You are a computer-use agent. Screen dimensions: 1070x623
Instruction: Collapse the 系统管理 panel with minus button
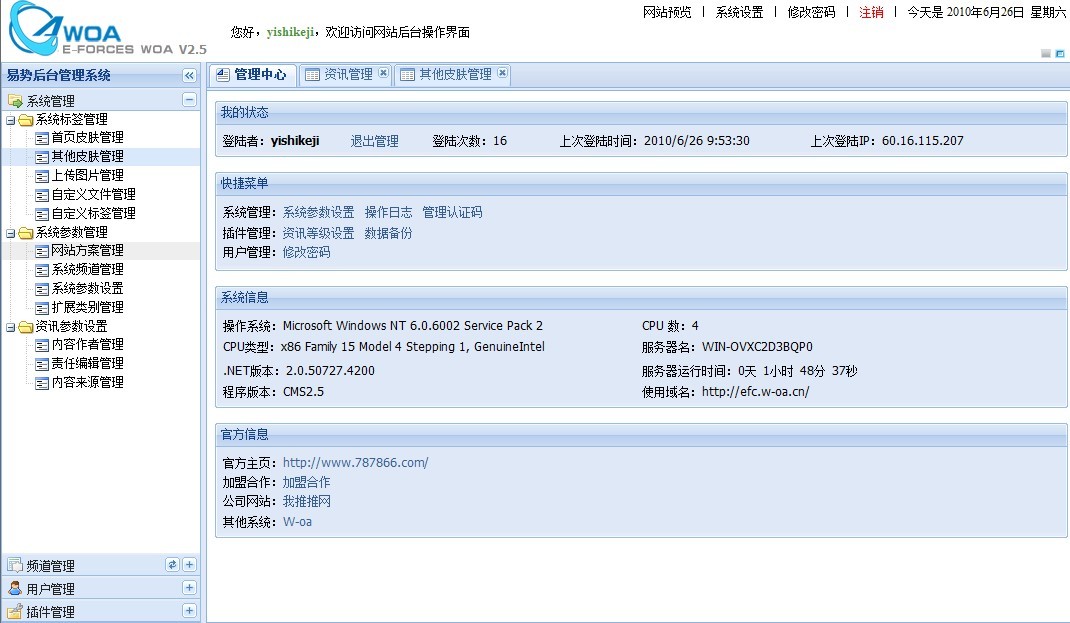[188, 99]
